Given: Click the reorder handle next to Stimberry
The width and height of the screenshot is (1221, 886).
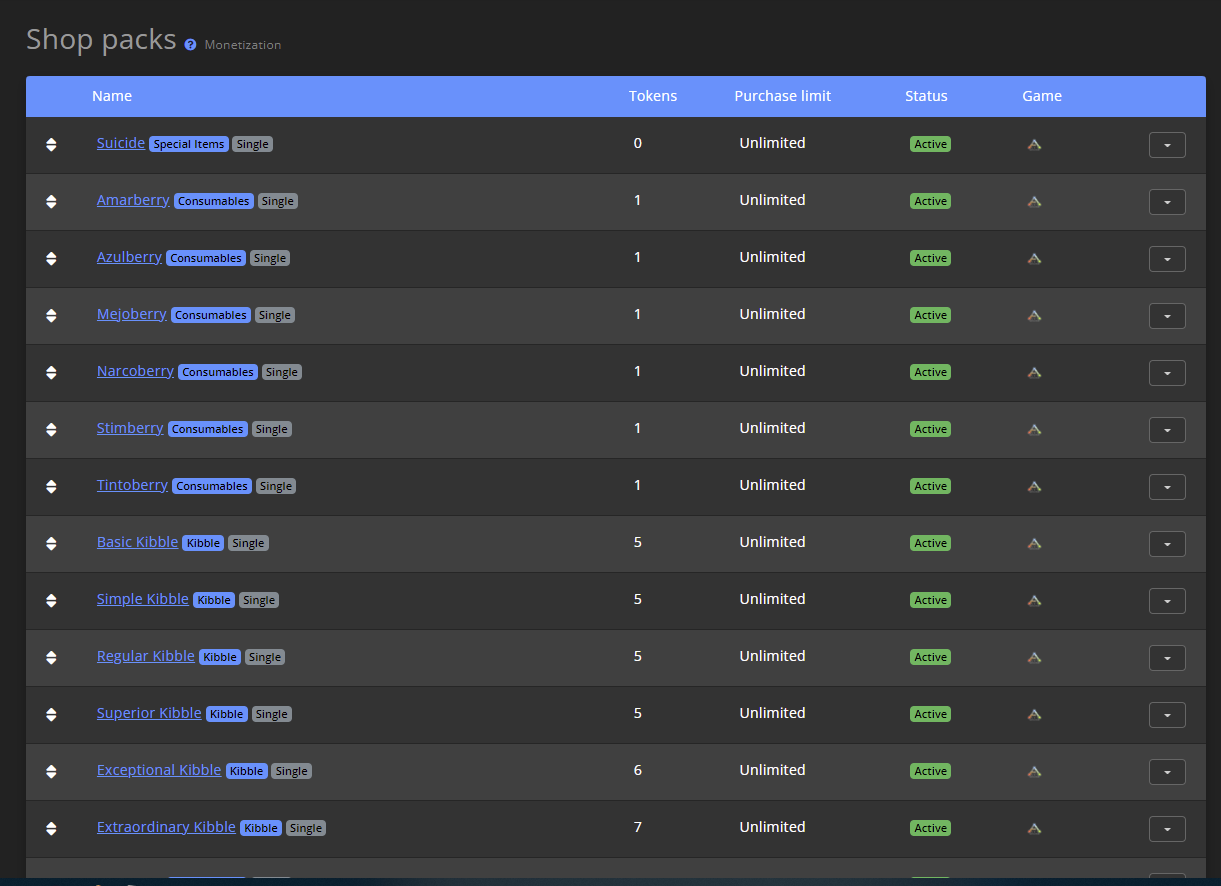Looking at the screenshot, I should [x=51, y=429].
